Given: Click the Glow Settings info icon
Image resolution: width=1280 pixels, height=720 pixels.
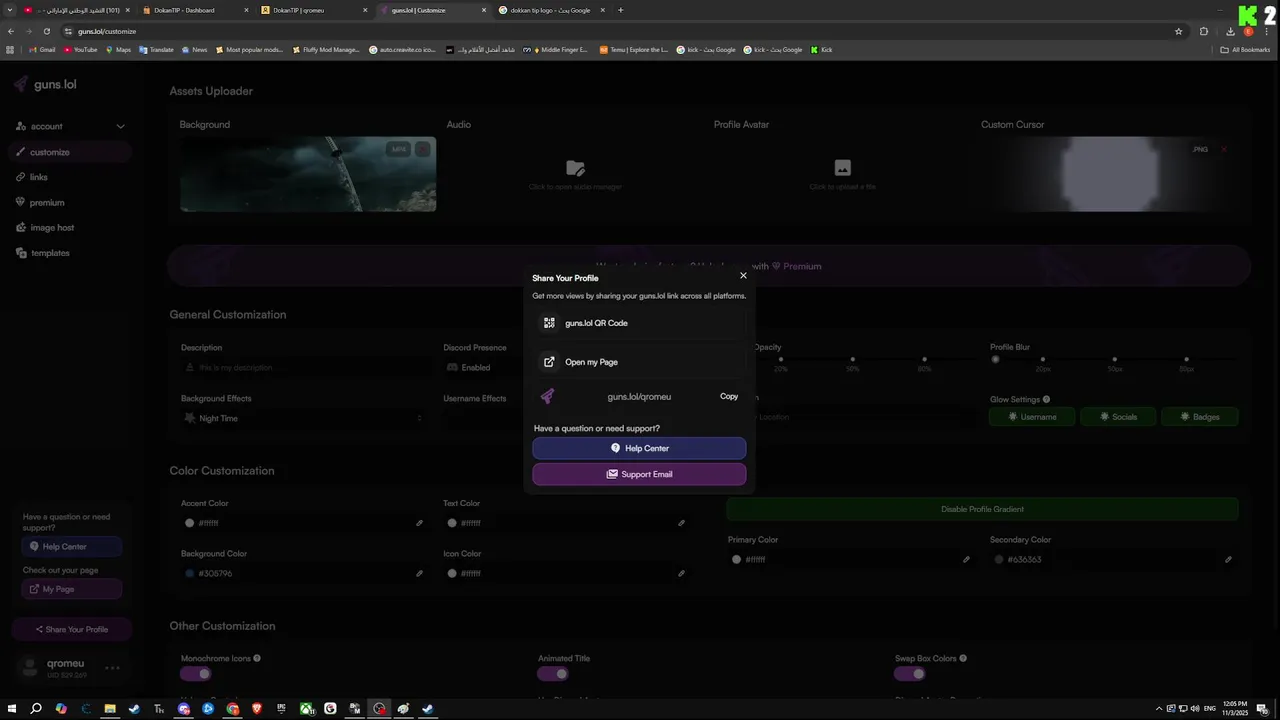Looking at the screenshot, I should click(1047, 399).
